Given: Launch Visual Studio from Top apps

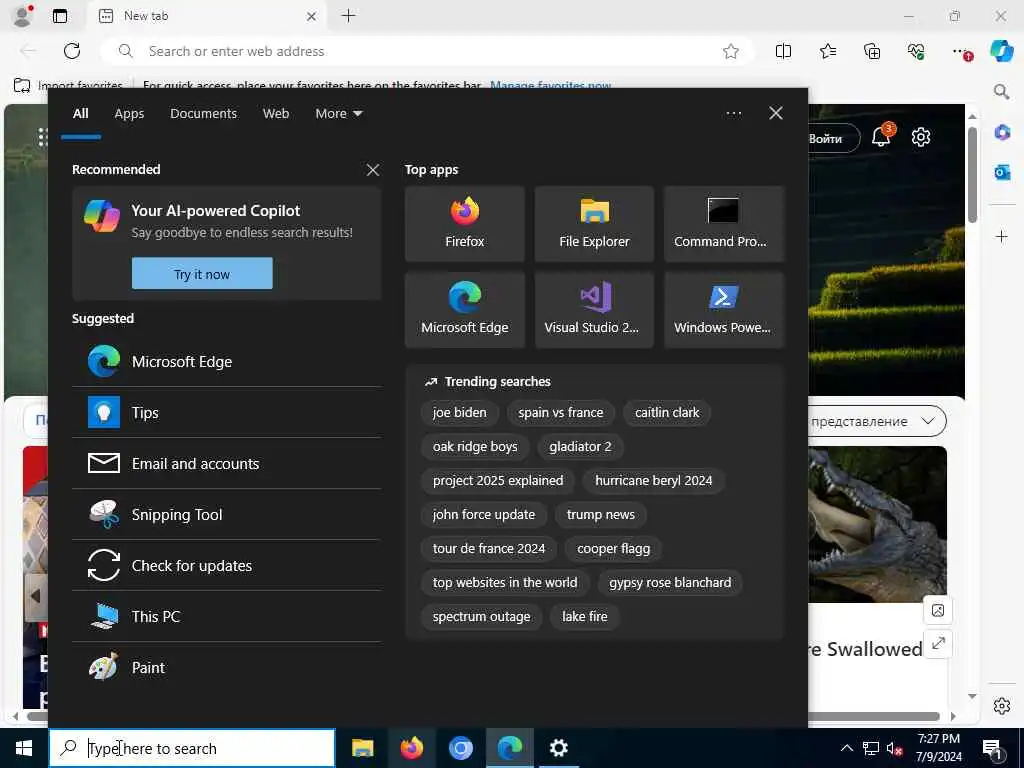Looking at the screenshot, I should coord(594,310).
